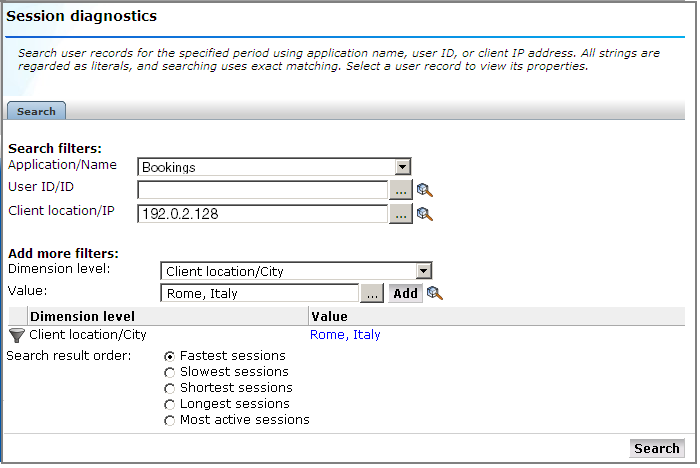Focus the Client location/IP field with 192.0.2.128
The image size is (700, 468).
click(x=262, y=214)
